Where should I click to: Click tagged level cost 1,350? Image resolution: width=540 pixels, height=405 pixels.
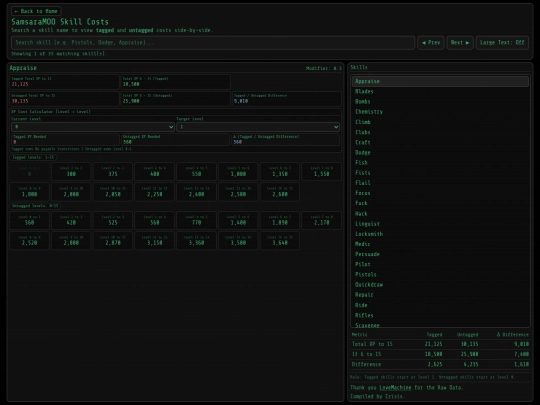pos(280,172)
